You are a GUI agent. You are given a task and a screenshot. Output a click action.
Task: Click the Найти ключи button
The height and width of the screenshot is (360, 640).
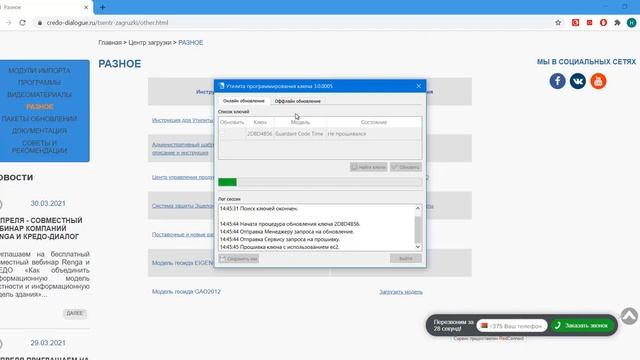369,167
